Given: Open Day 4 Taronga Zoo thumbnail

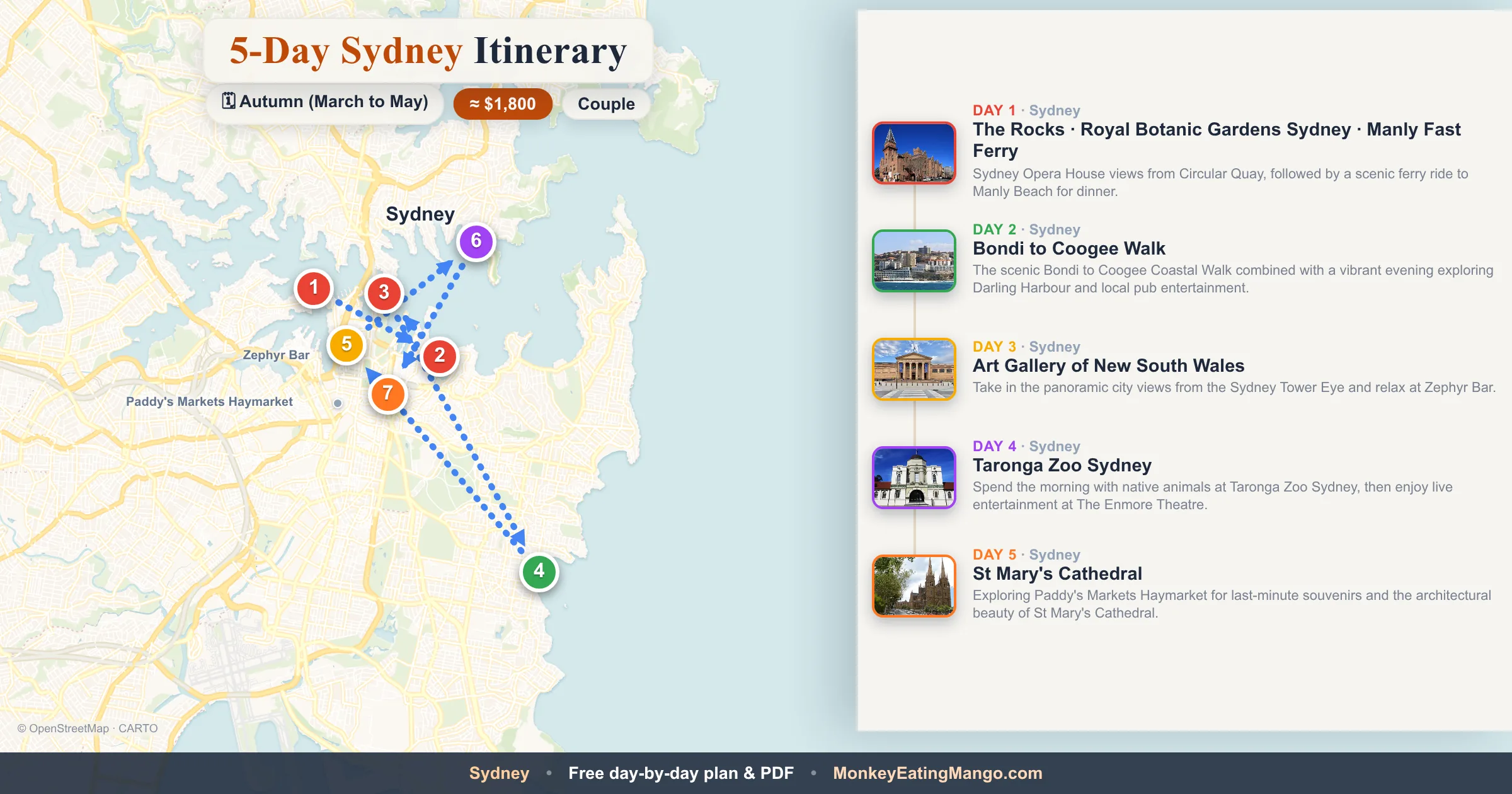Looking at the screenshot, I should (914, 478).
